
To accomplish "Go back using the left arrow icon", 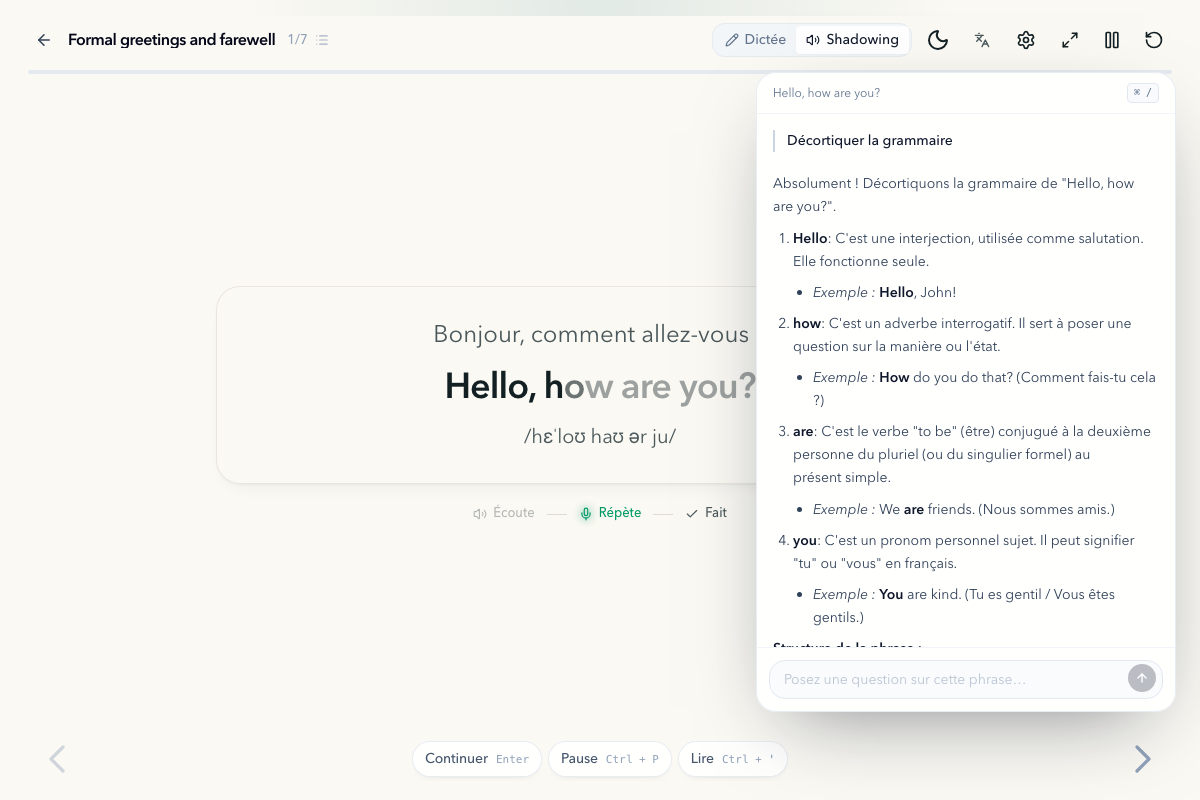I will 44,40.
